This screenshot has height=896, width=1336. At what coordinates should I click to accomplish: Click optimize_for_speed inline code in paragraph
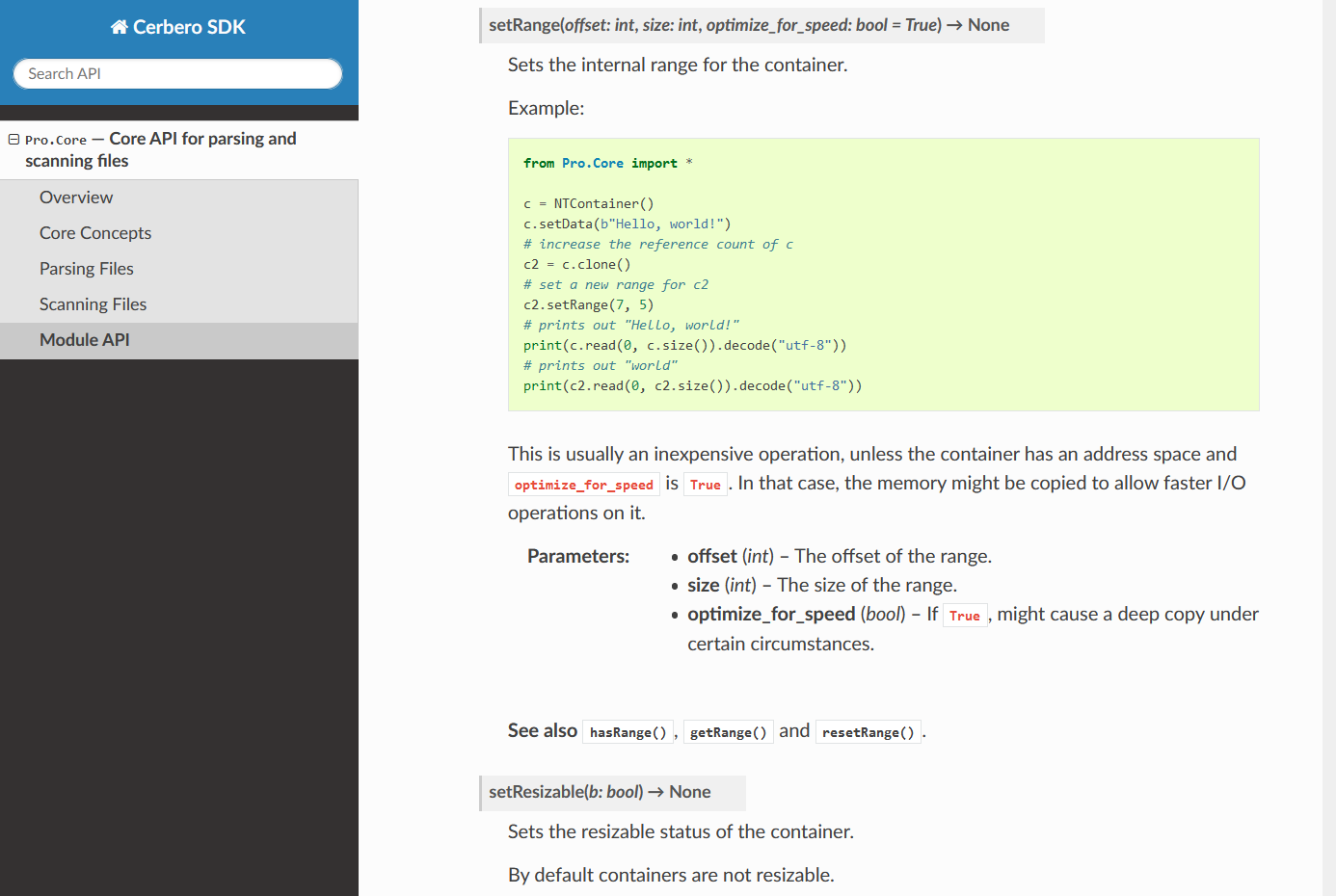[583, 485]
